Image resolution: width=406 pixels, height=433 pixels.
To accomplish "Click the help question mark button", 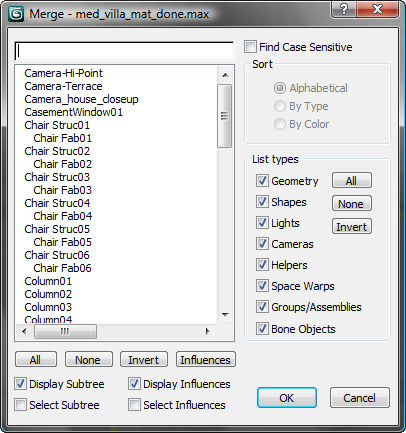I will pyautogui.click(x=344, y=9).
